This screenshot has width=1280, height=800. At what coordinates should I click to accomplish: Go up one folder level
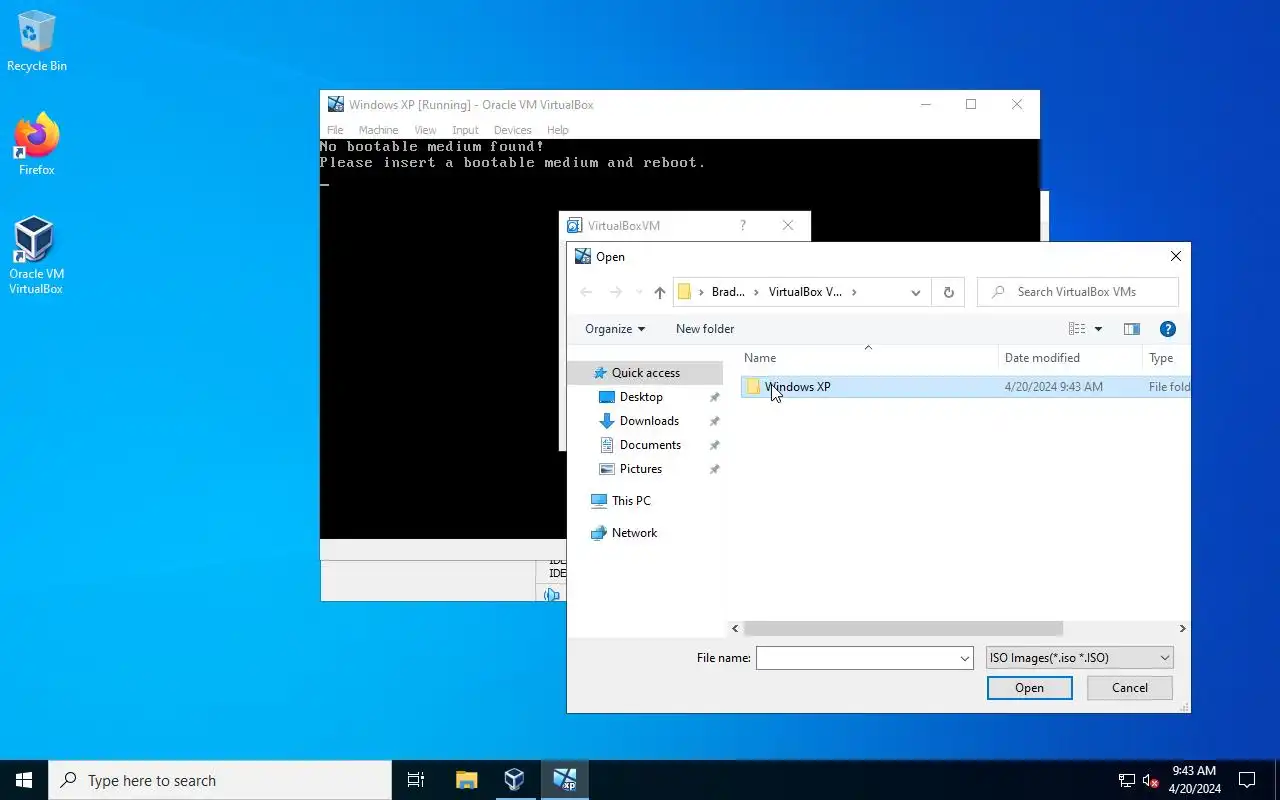(x=660, y=292)
